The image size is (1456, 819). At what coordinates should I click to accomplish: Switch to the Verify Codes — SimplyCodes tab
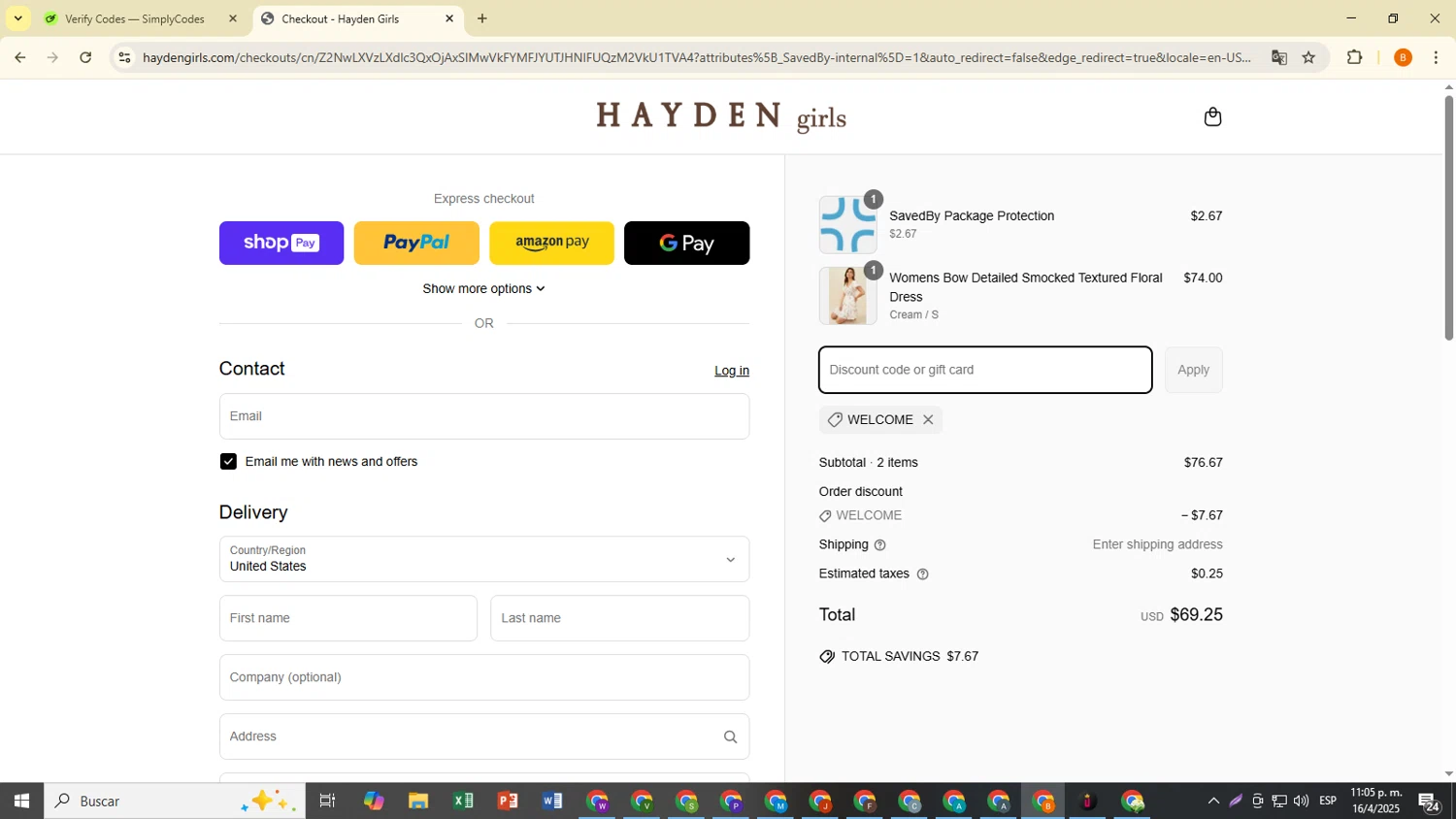pyautogui.click(x=136, y=18)
